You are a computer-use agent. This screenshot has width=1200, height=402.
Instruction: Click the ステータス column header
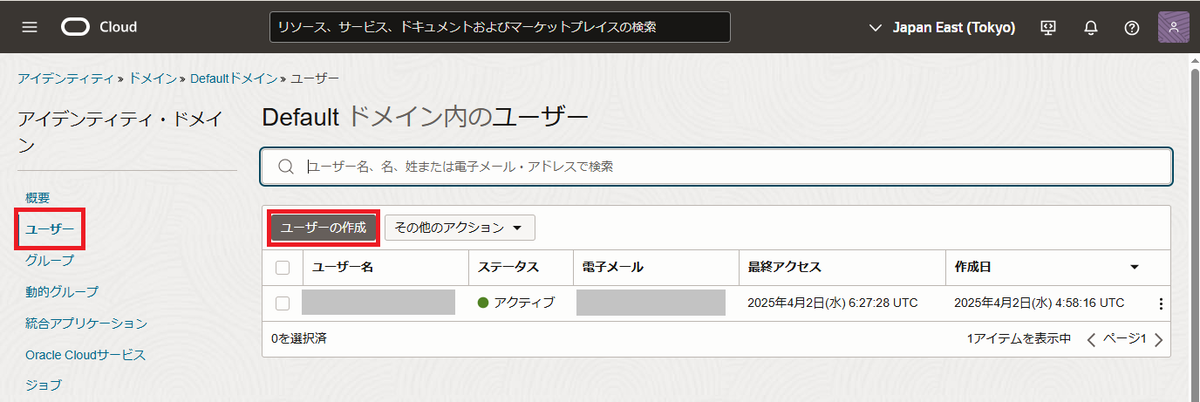point(508,267)
